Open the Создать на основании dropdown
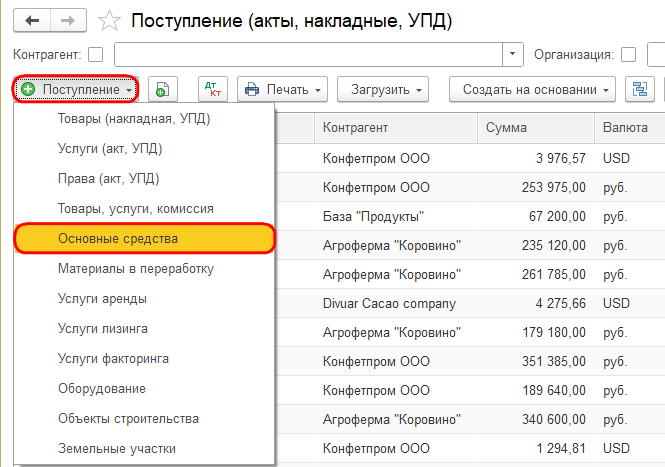The width and height of the screenshot is (665, 467). 532,89
